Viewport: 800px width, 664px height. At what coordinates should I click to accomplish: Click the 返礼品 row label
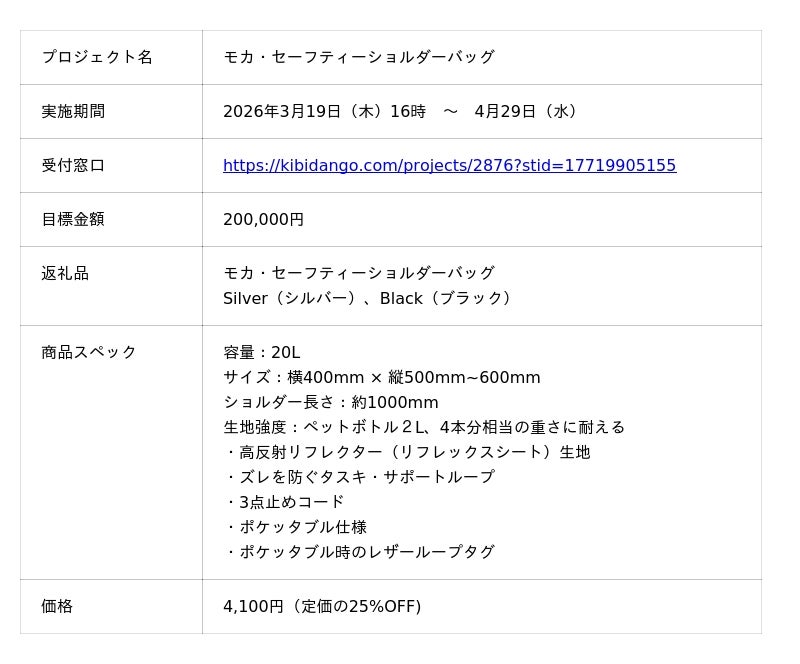coord(65,273)
